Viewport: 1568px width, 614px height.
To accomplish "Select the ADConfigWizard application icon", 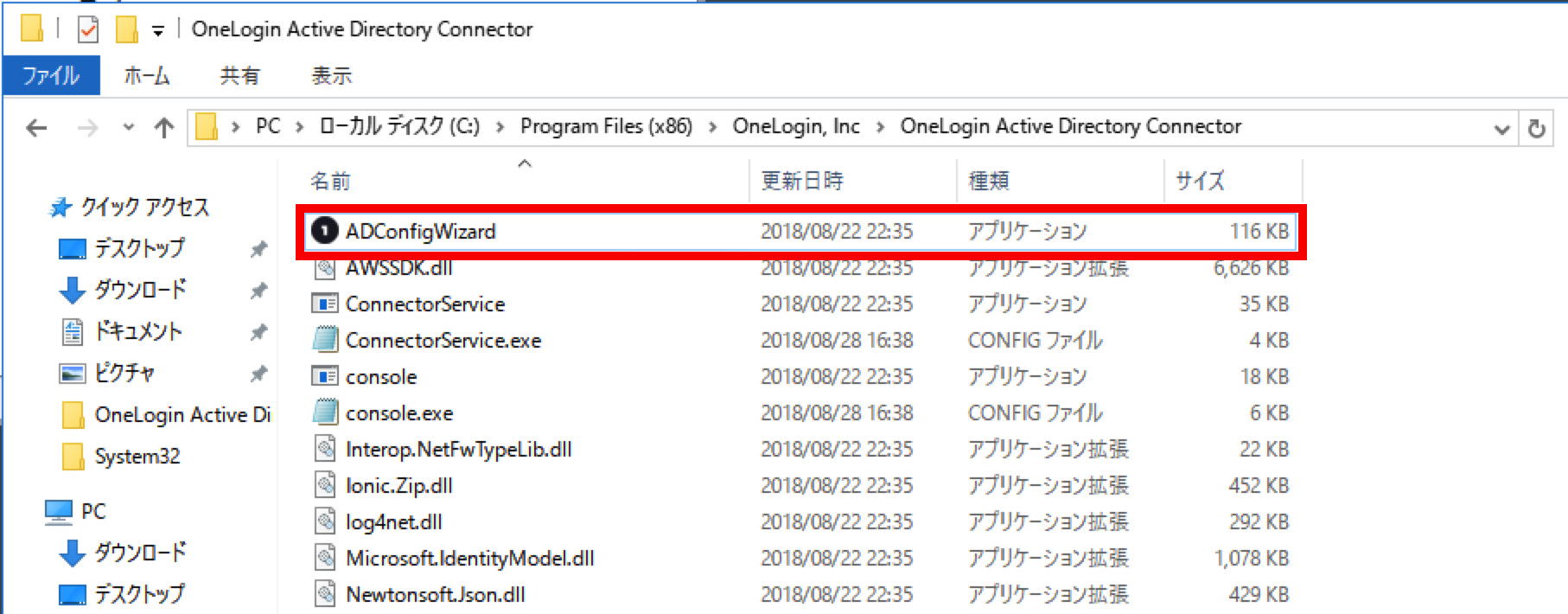I will point(324,231).
